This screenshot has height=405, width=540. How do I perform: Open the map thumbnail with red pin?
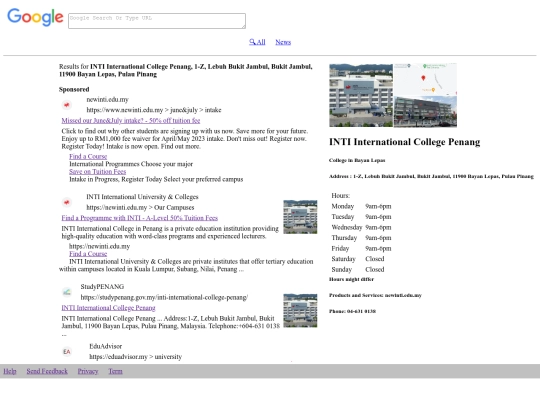(x=425, y=79)
